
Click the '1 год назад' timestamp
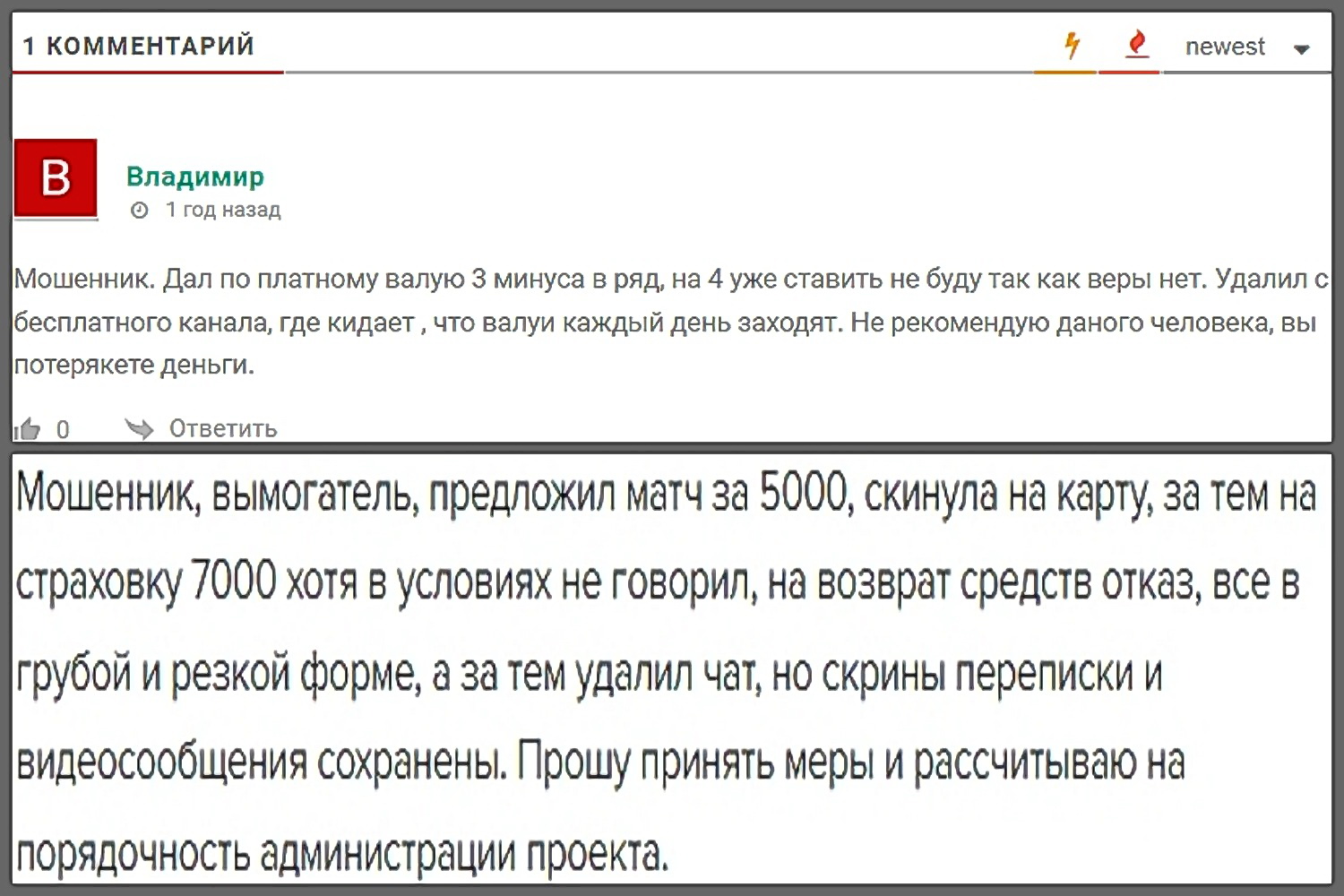[223, 210]
